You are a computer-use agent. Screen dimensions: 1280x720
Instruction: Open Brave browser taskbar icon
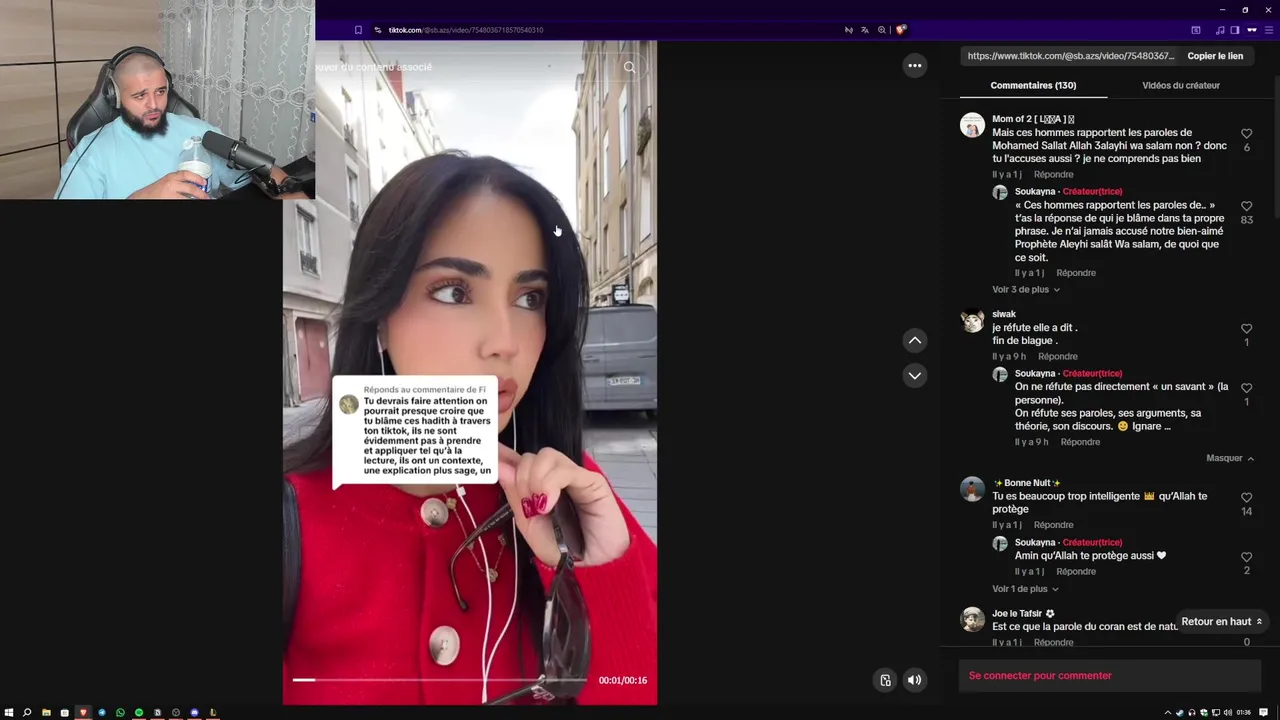point(83,713)
